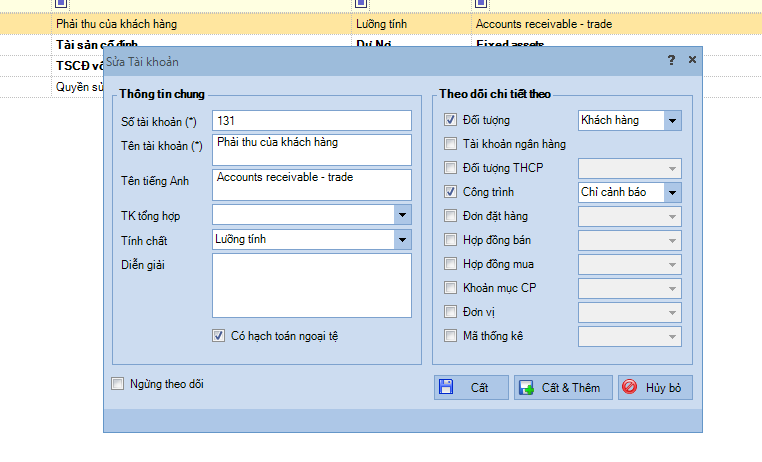Image resolution: width=762 pixels, height=462 pixels.
Task: Enable the Đơn đặt hàng checkbox
Action: click(450, 216)
